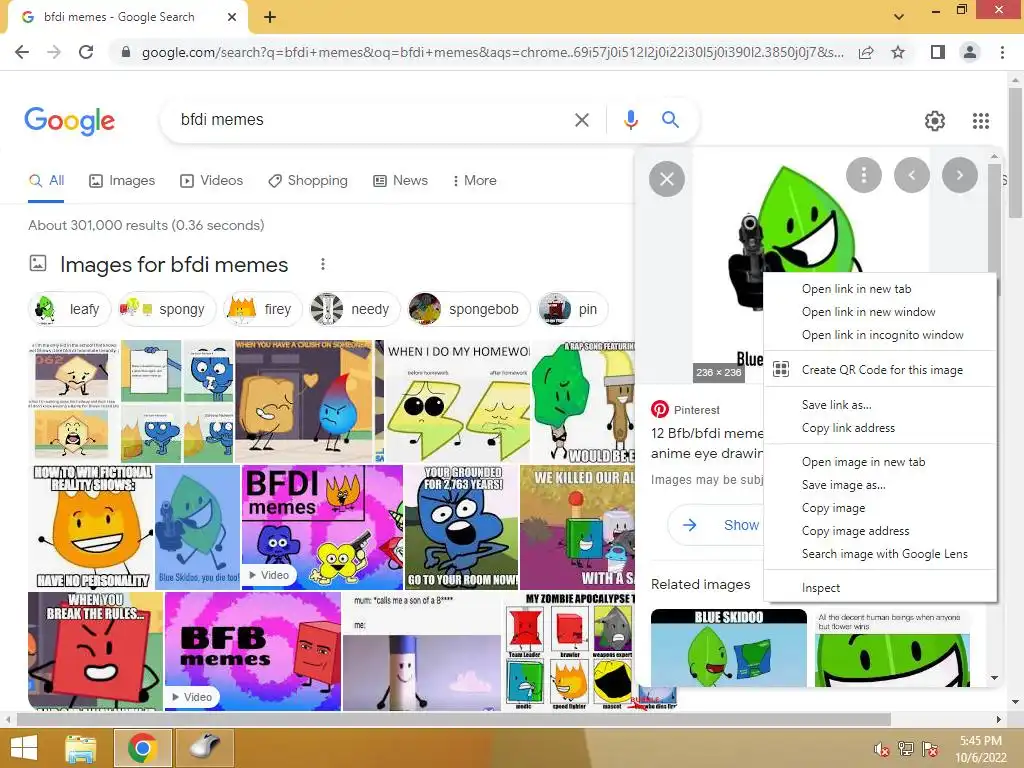Choose Copy image from context menu
1024x768 pixels.
[880, 507]
